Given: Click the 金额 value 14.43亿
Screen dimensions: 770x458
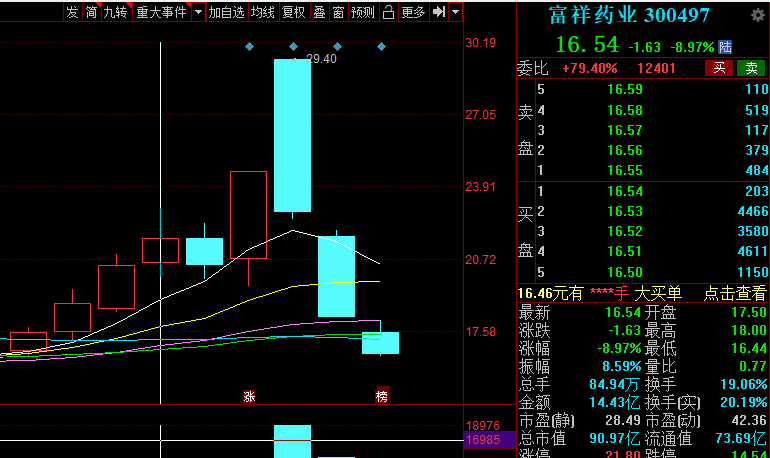Looking at the screenshot, I should pos(615,403).
